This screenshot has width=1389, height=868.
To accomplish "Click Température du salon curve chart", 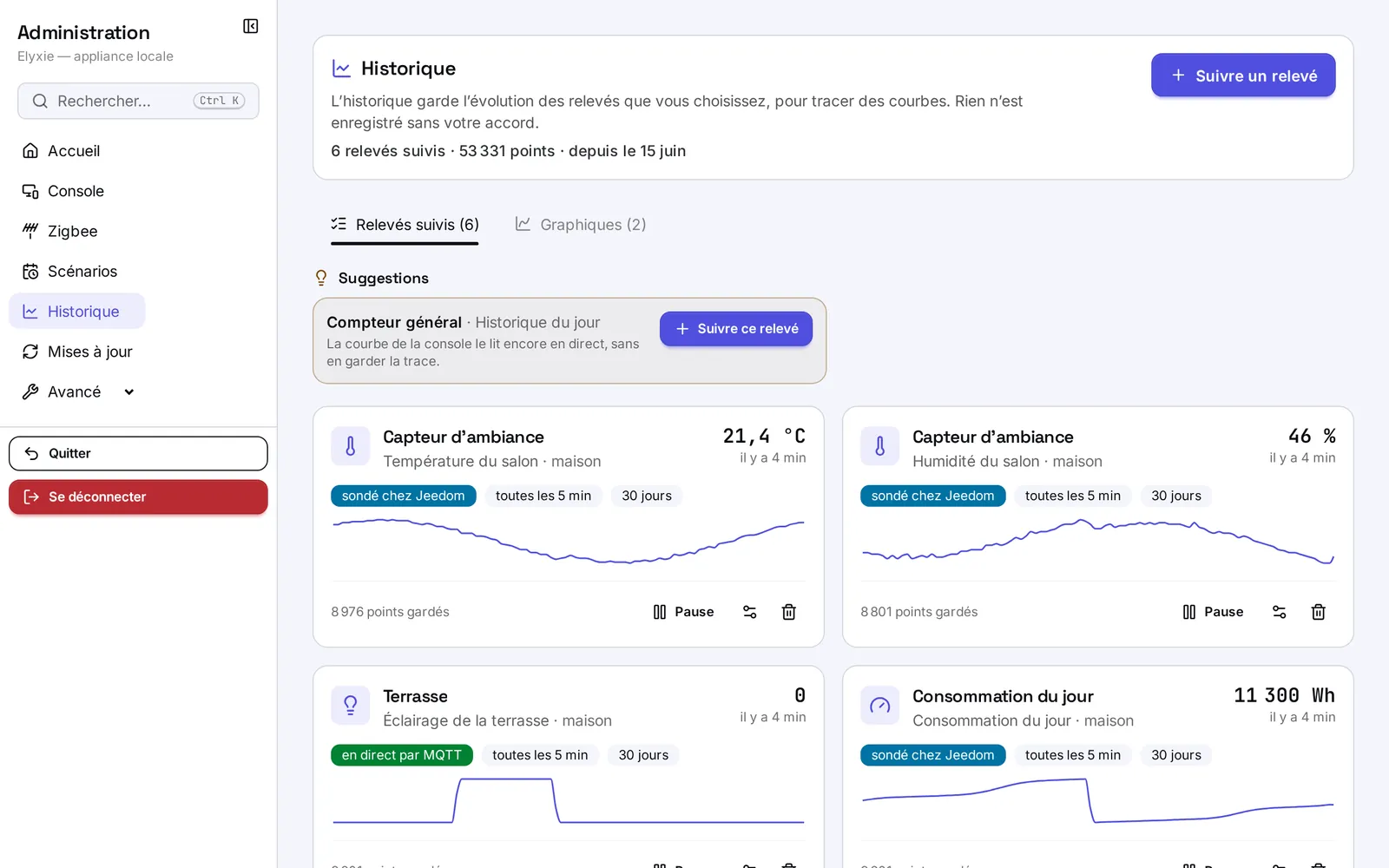I will pyautogui.click(x=569, y=542).
